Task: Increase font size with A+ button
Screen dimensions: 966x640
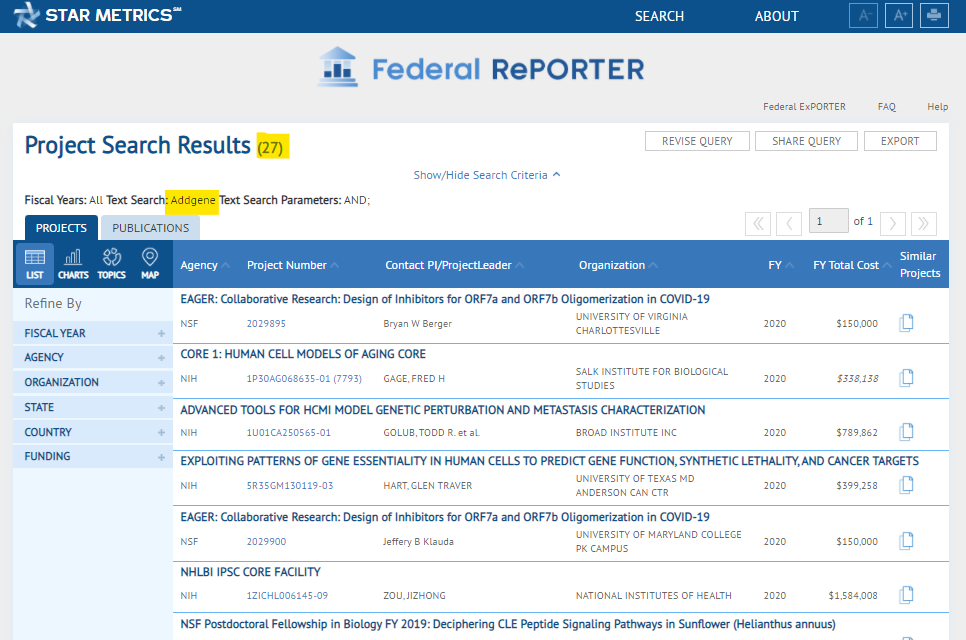Action: click(899, 15)
